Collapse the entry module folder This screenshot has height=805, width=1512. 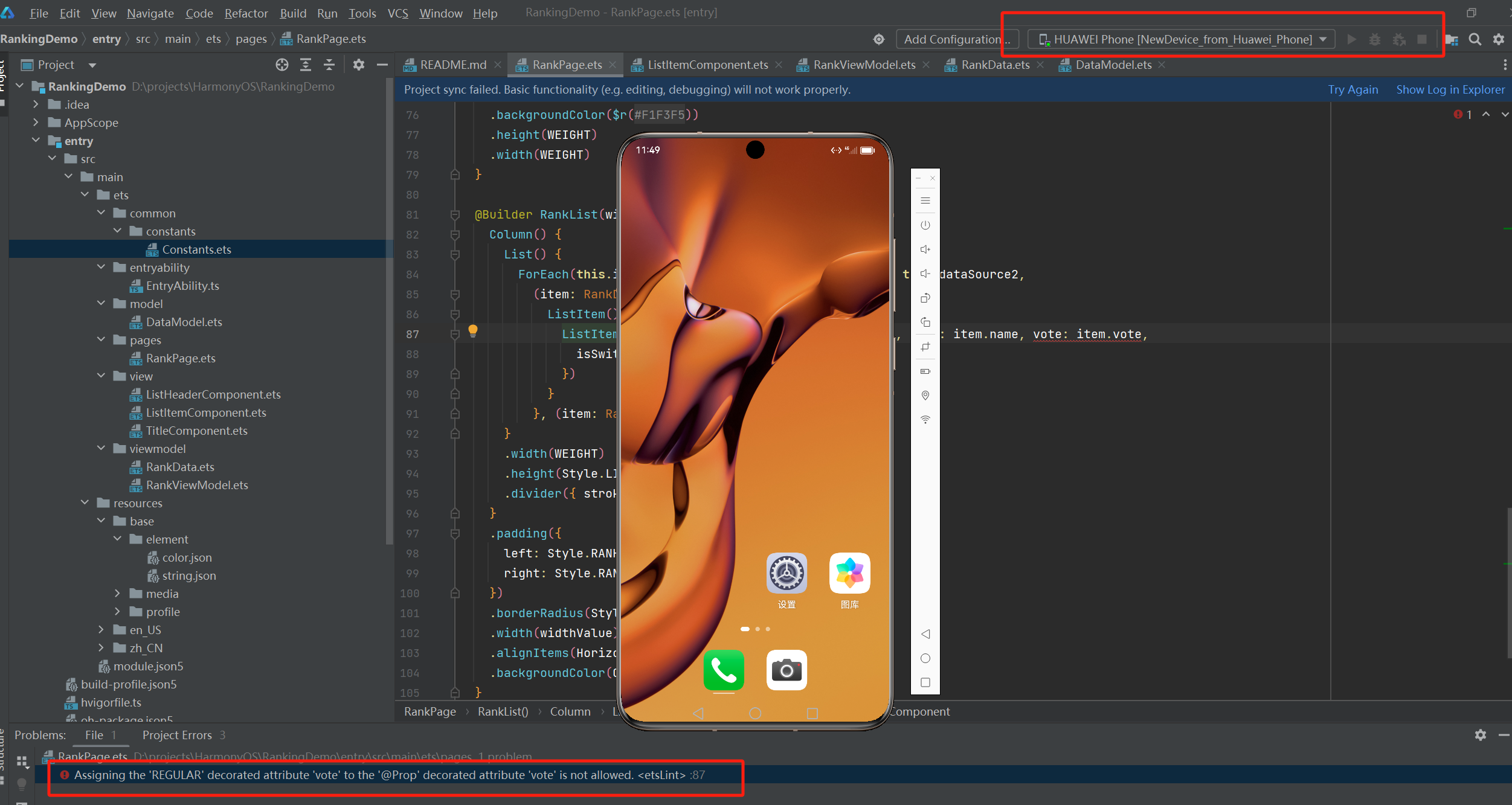point(36,141)
